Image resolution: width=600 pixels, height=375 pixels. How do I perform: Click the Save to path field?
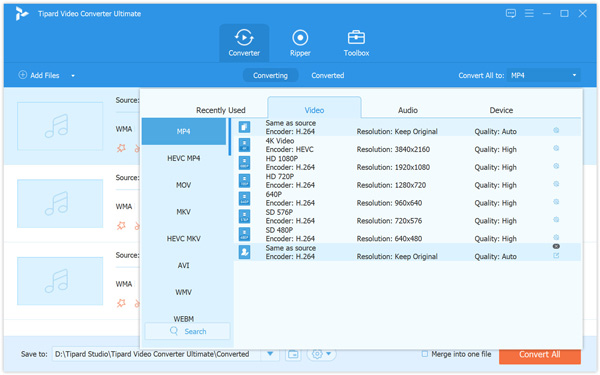tap(157, 354)
